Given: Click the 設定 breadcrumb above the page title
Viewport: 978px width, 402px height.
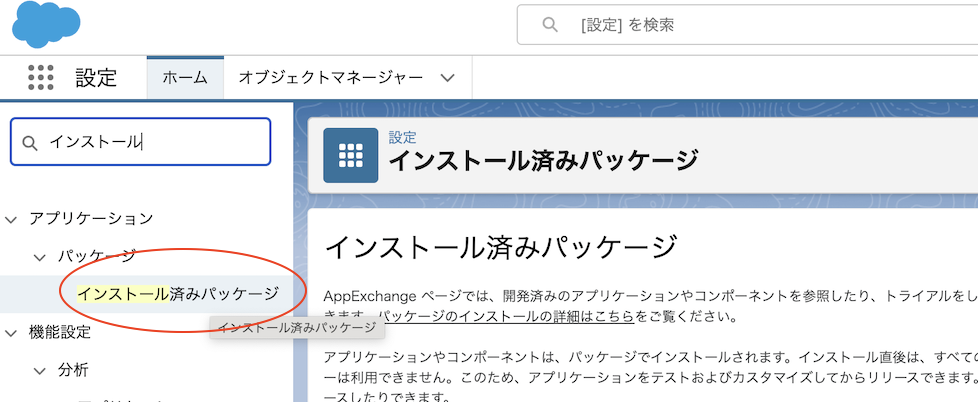Looking at the screenshot, I should (402, 137).
